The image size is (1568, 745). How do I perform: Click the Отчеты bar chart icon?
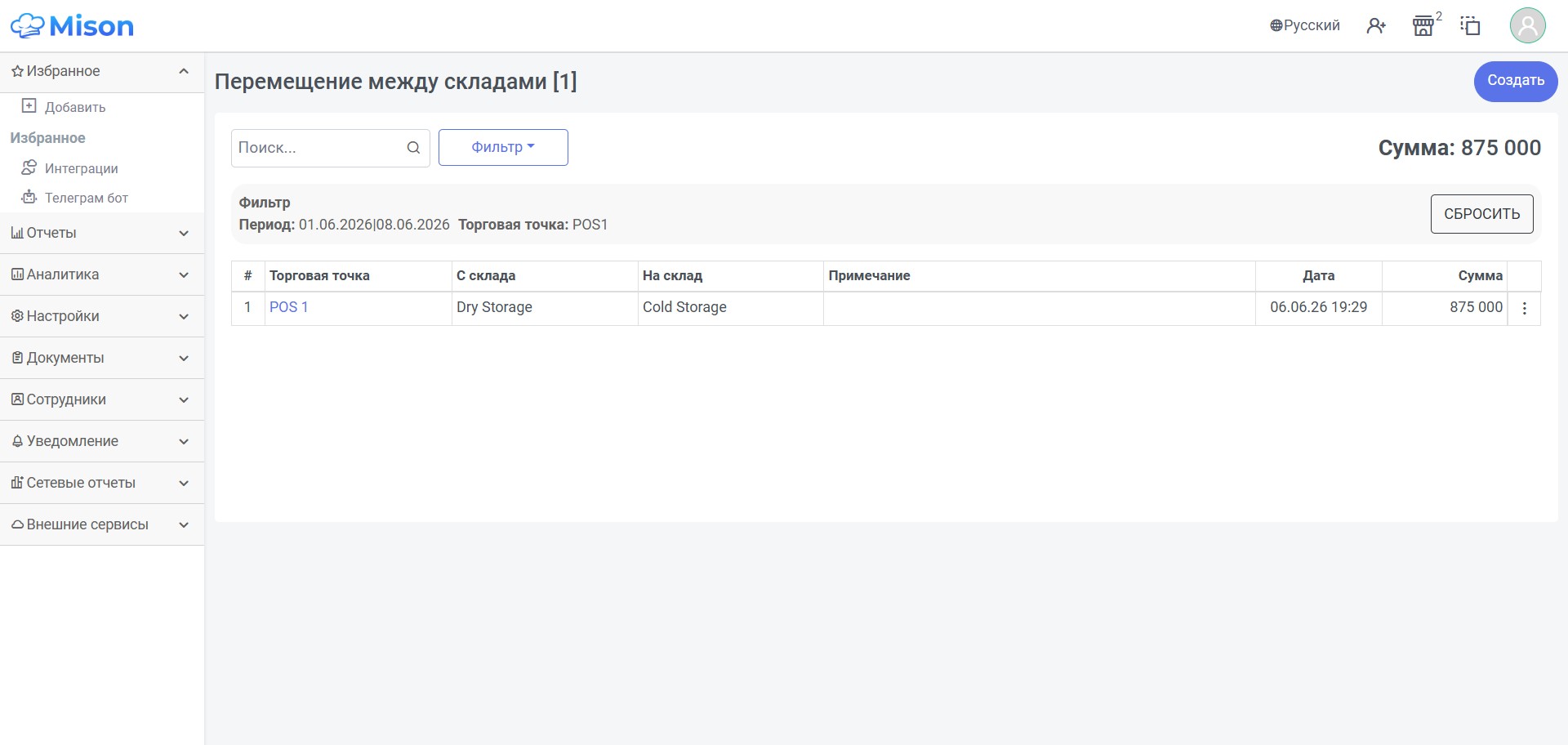17,233
